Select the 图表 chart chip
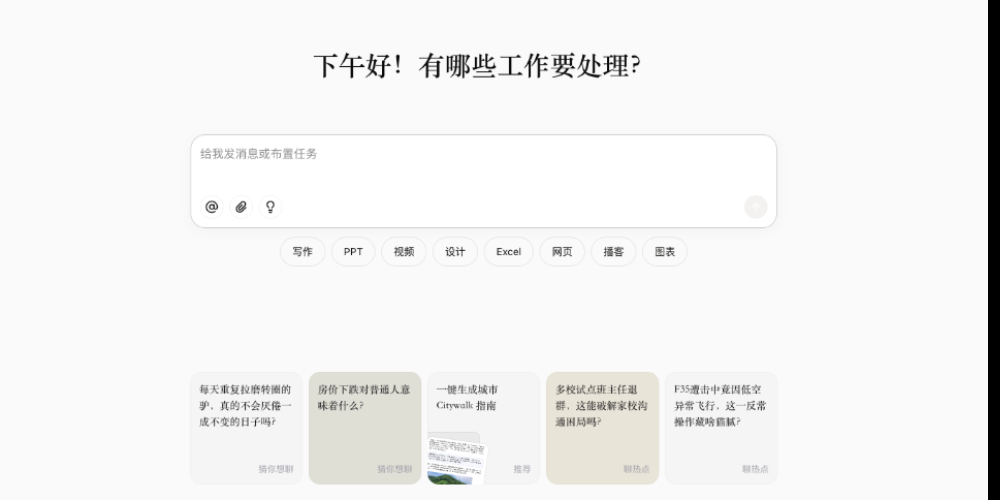1000x500 pixels. (x=664, y=252)
